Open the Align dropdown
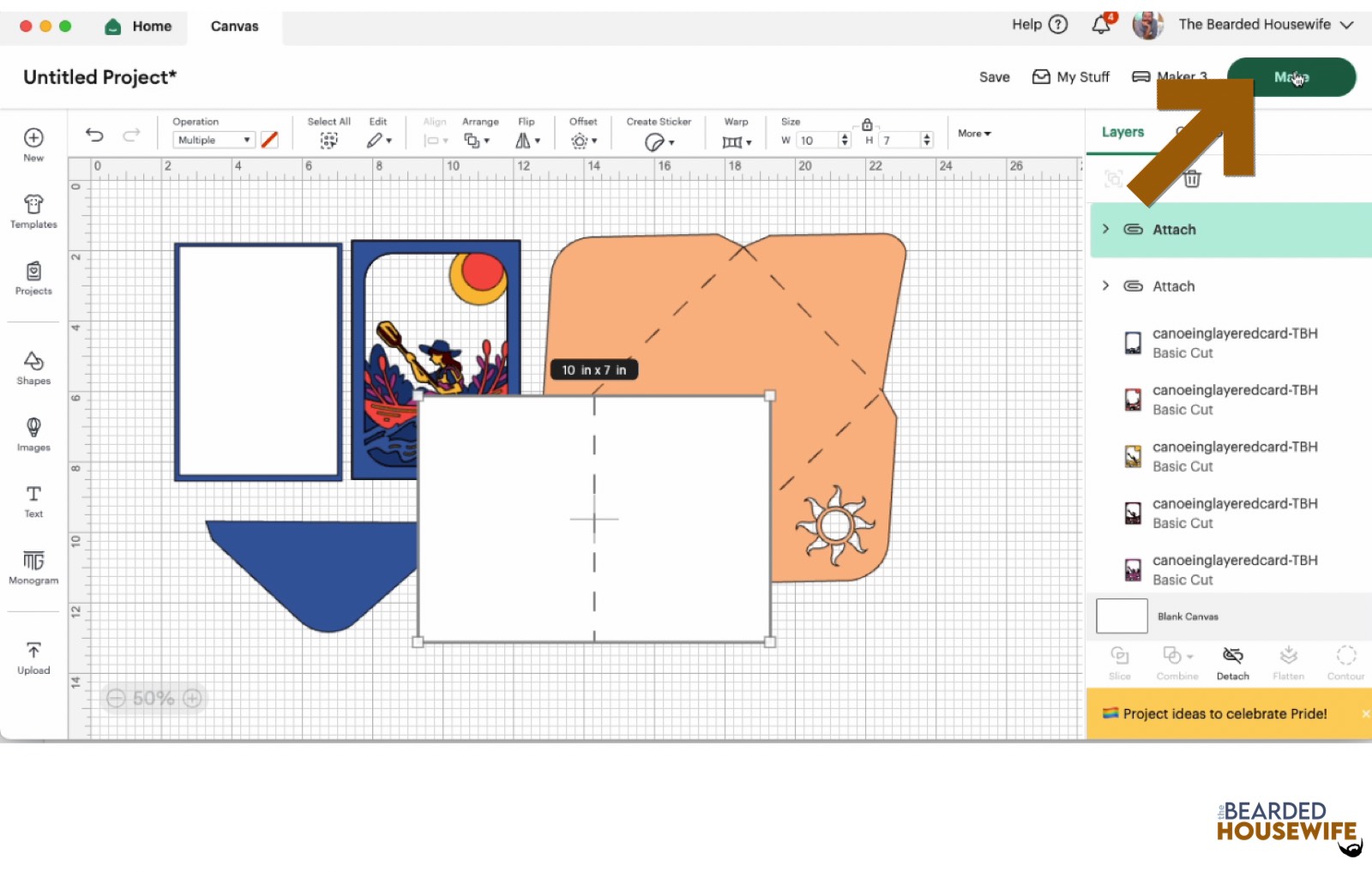1372x872 pixels. 436,141
